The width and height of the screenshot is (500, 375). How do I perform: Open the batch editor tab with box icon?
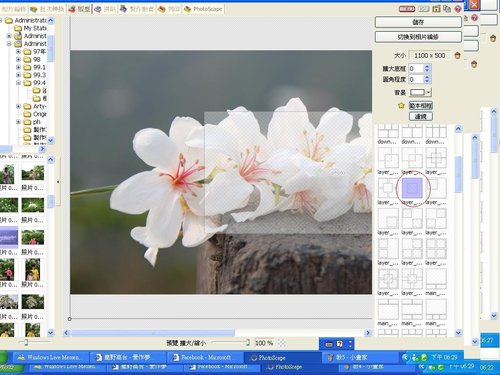(47, 9)
